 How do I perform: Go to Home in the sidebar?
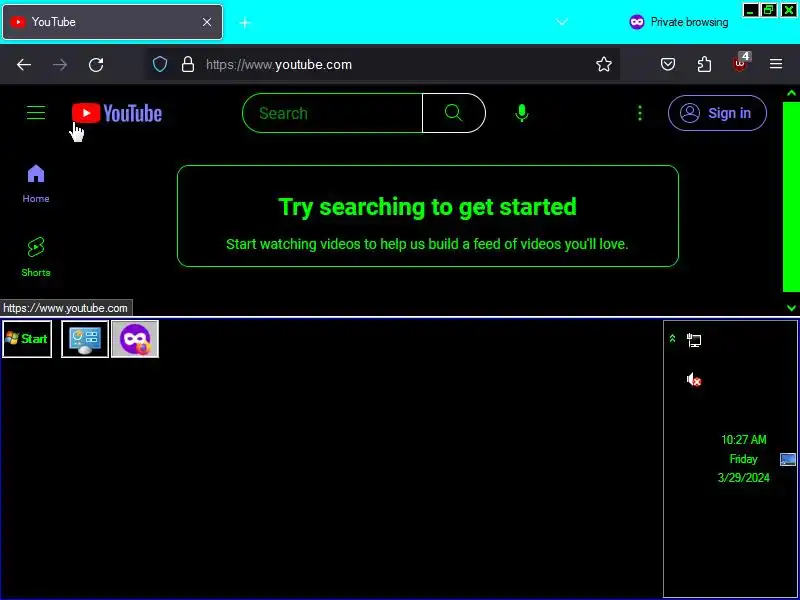coord(36,184)
